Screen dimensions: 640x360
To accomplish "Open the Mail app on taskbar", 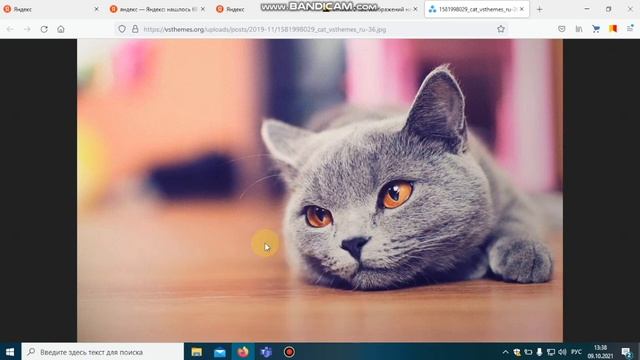I will [x=220, y=352].
